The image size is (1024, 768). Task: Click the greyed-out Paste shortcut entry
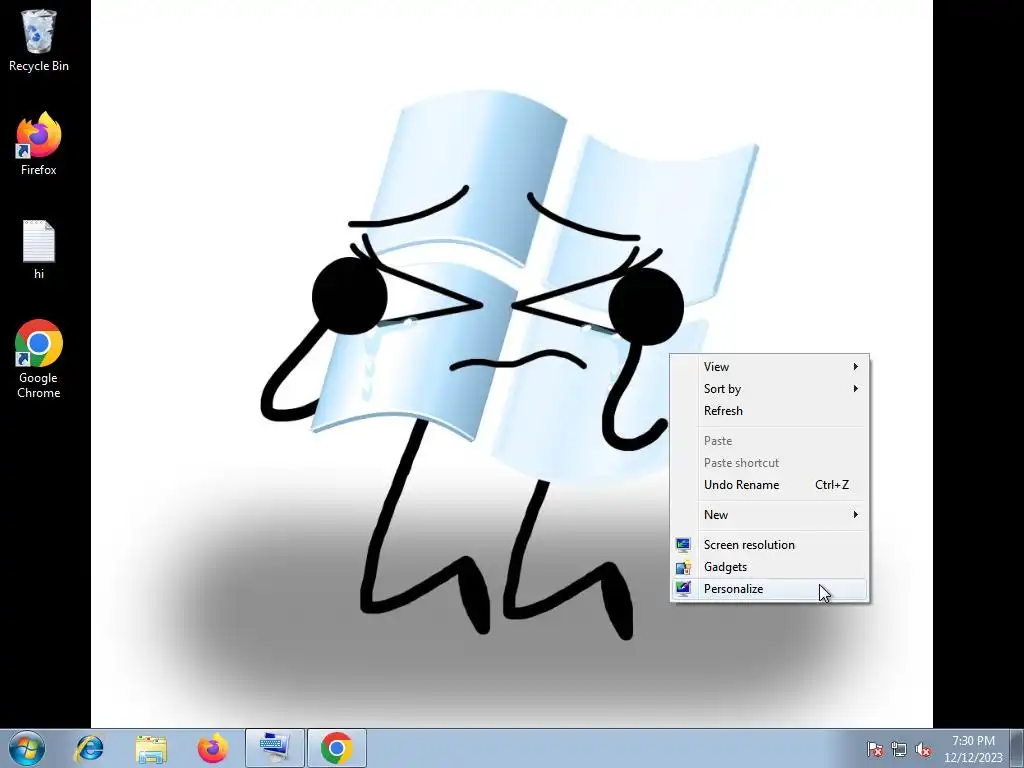(x=770, y=463)
